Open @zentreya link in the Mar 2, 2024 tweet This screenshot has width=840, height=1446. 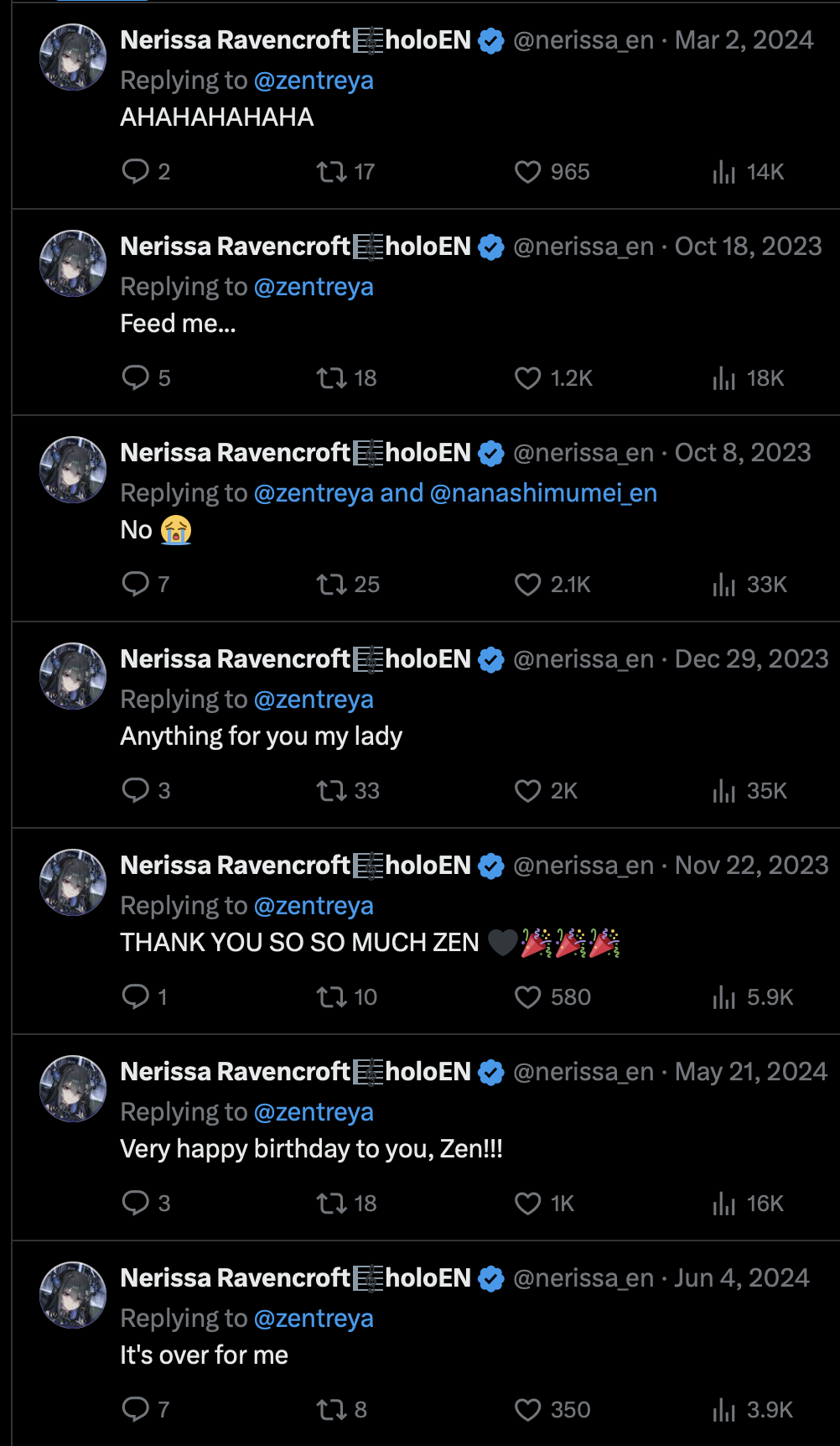point(314,81)
